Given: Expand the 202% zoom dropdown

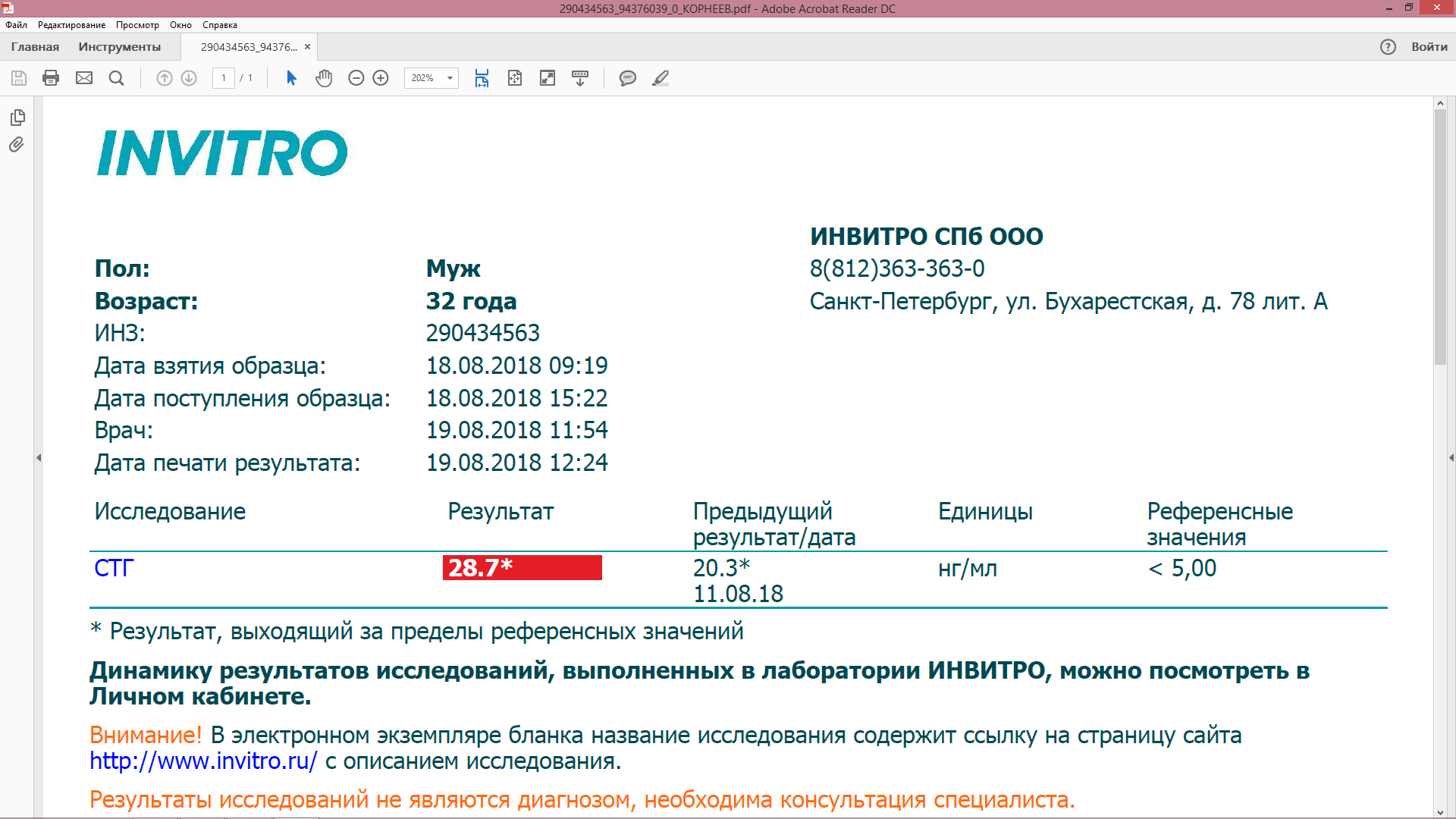Looking at the screenshot, I should [450, 78].
